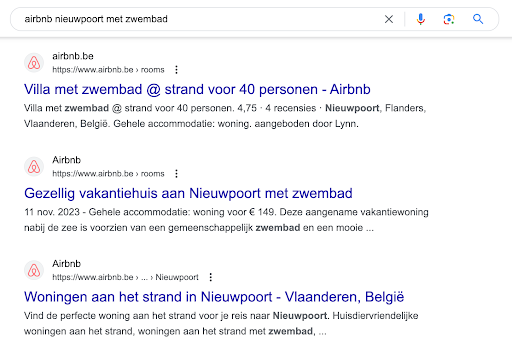Open the three-dot menu next to the Nieuwpoort breadcrumb

[x=210, y=277]
